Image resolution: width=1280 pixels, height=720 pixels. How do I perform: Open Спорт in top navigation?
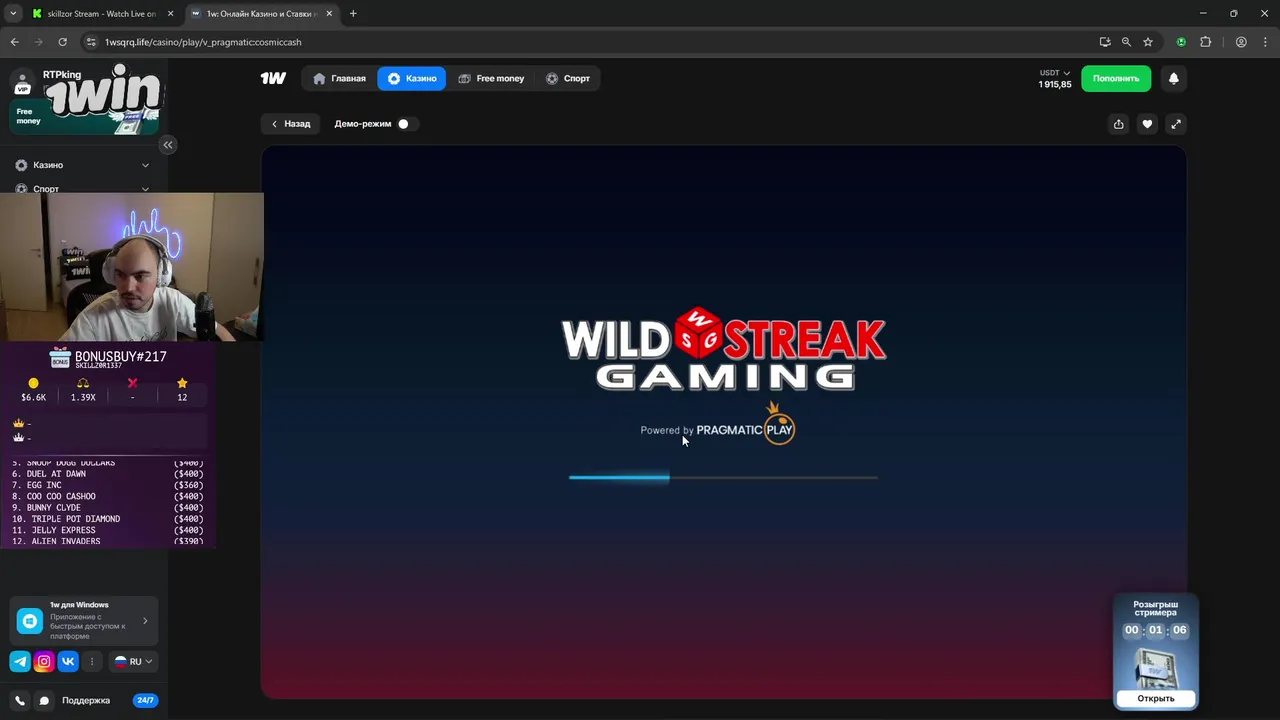pos(568,78)
